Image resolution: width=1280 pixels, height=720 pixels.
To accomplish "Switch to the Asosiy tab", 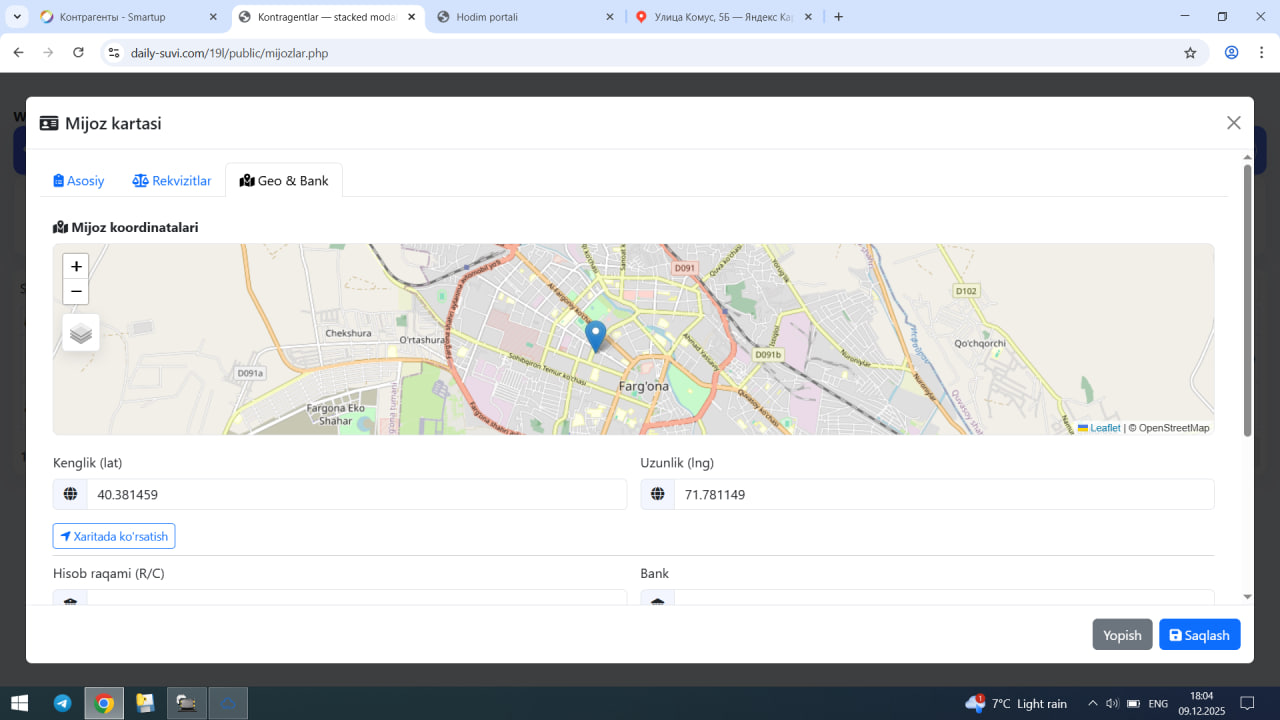I will (79, 181).
